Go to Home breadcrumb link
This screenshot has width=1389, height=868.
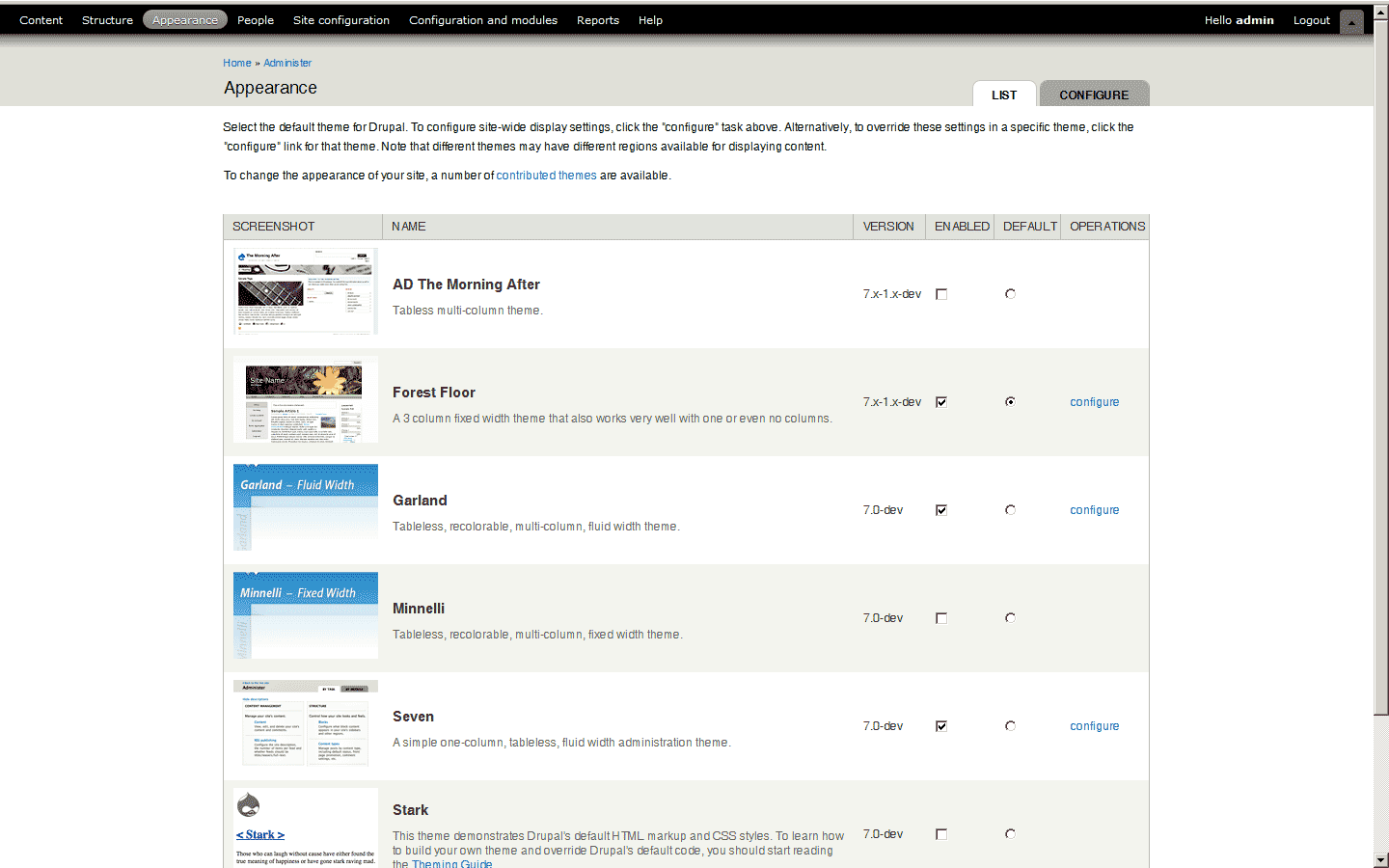pos(236,63)
